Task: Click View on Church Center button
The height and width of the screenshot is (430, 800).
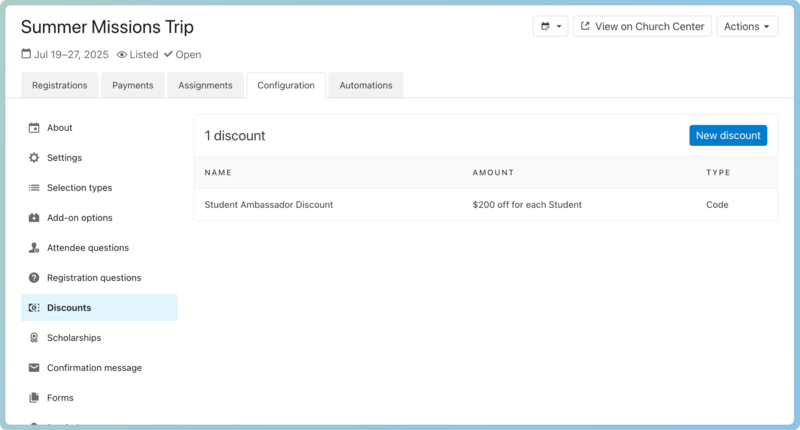Action: pyautogui.click(x=642, y=27)
